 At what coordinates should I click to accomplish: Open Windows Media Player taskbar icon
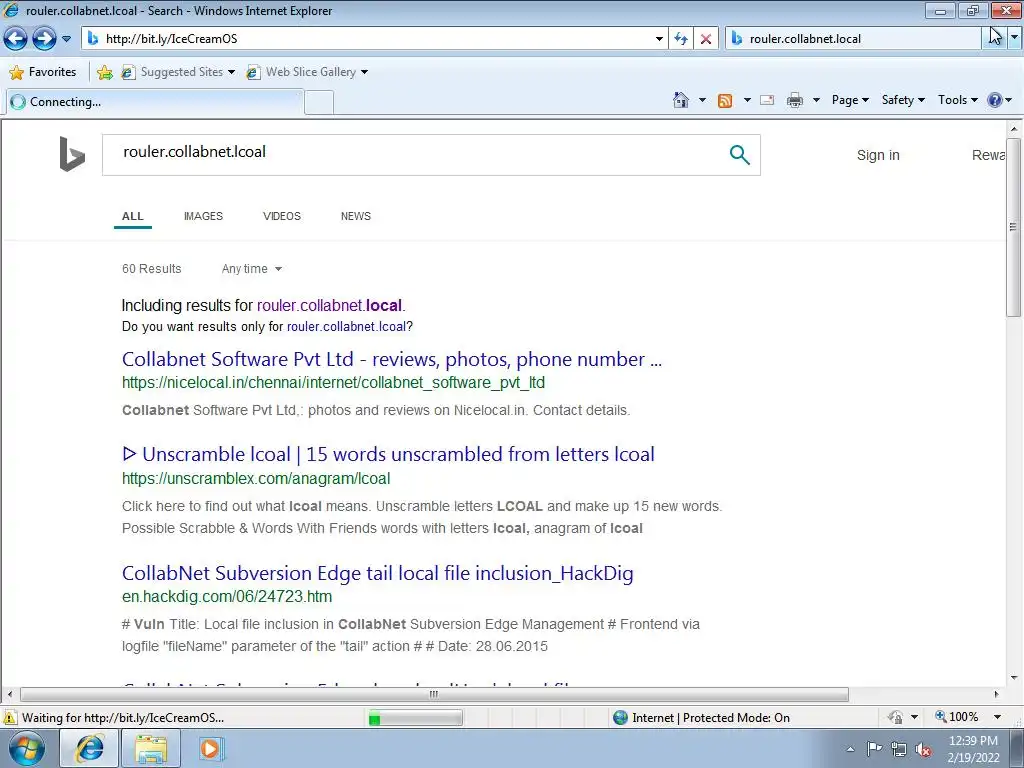point(210,749)
